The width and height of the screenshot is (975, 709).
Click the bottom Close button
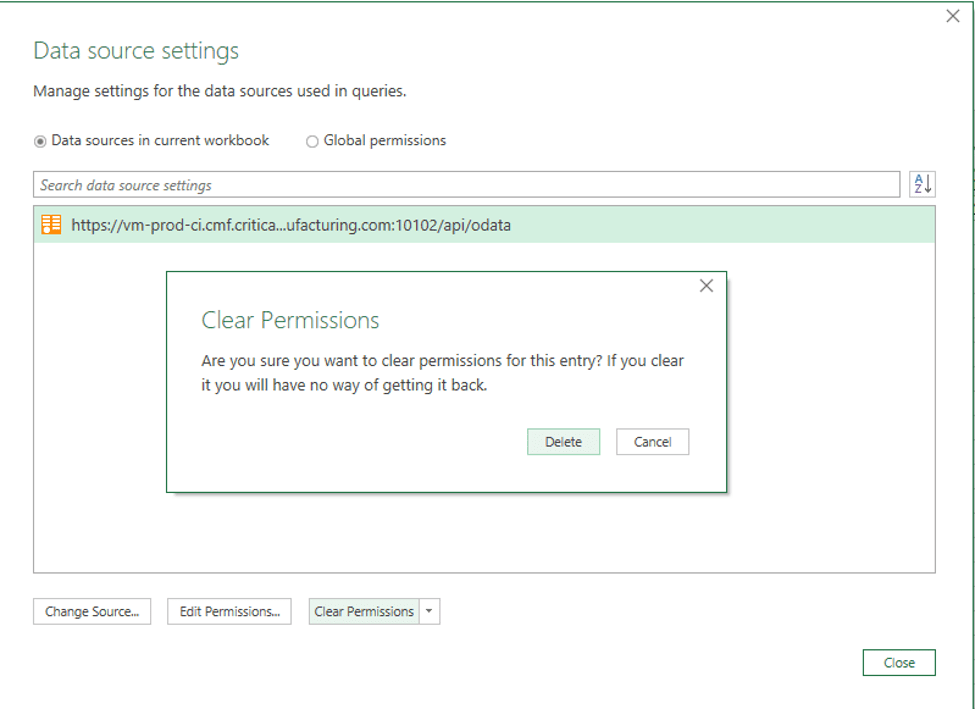(898, 662)
